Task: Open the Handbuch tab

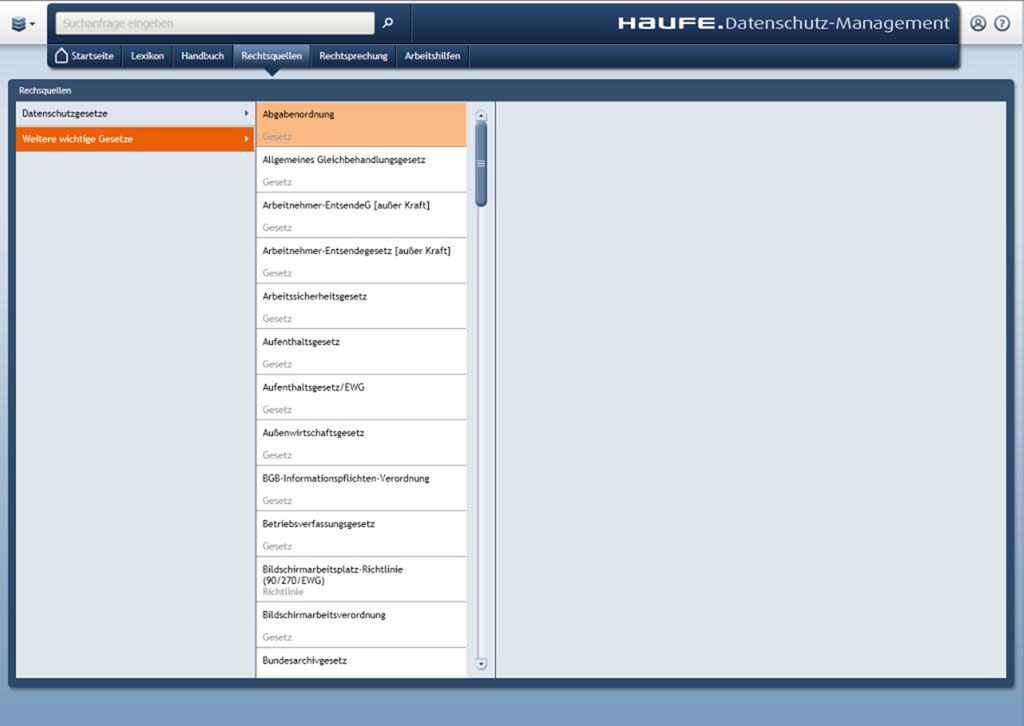Action: pos(202,56)
